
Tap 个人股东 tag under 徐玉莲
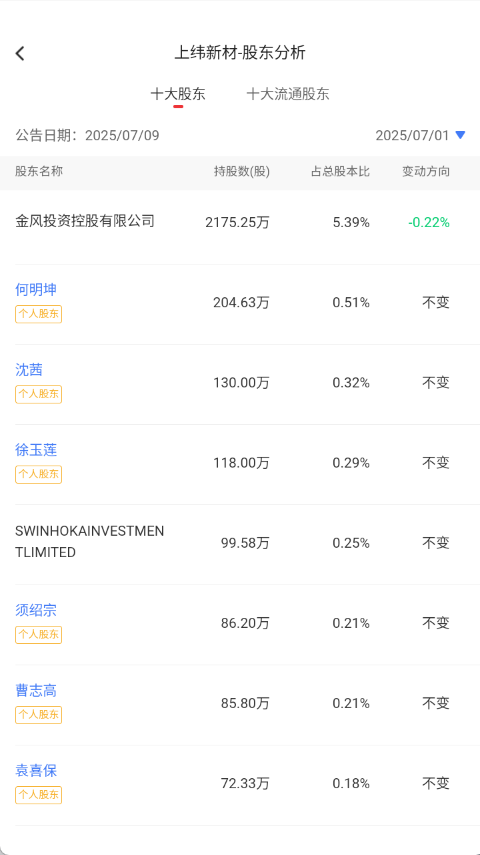tap(38, 474)
